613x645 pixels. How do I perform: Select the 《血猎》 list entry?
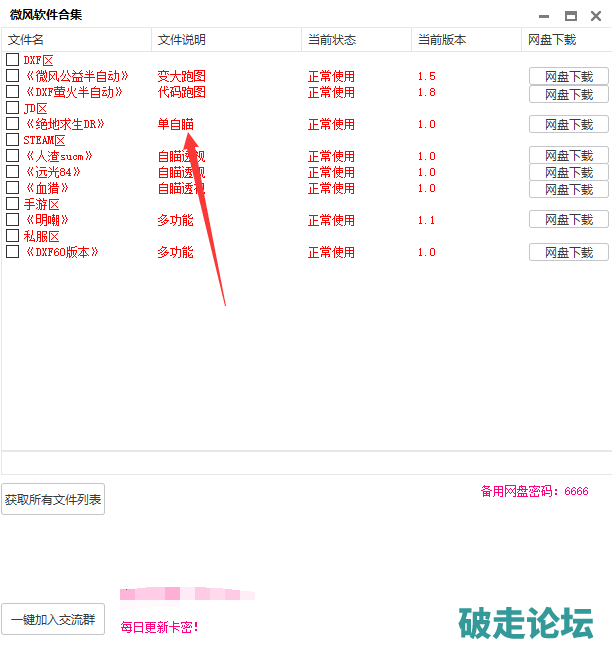(48, 188)
